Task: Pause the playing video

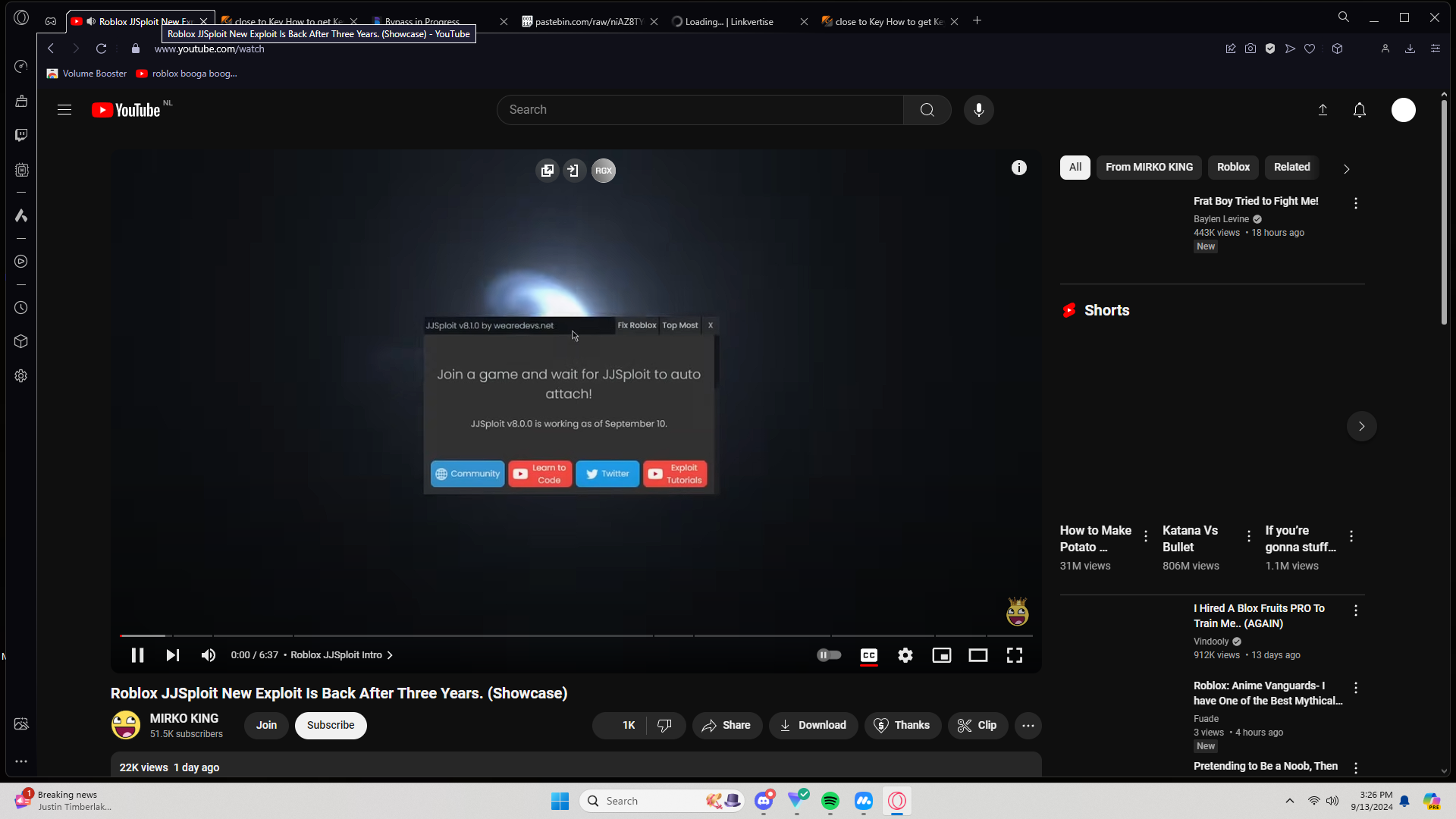Action: pos(137,655)
